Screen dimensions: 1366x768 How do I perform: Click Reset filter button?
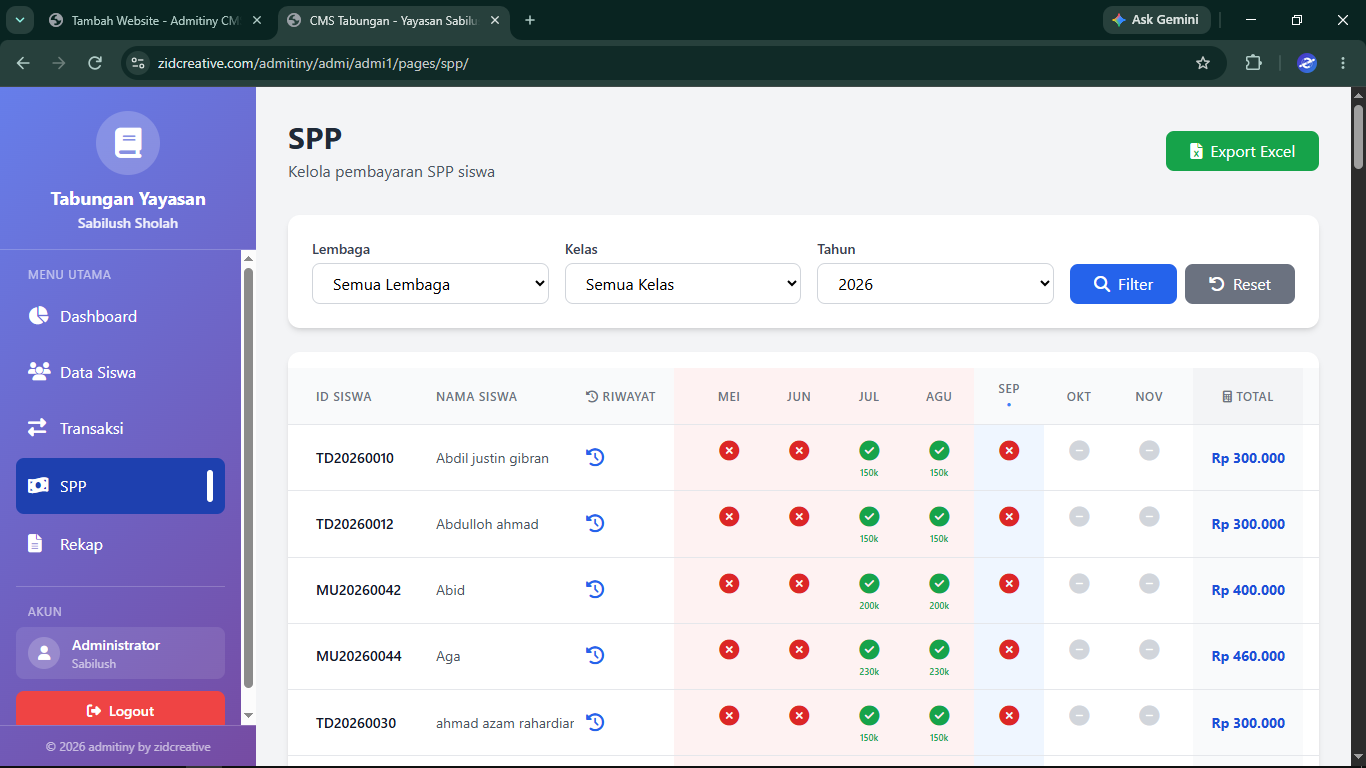1240,284
